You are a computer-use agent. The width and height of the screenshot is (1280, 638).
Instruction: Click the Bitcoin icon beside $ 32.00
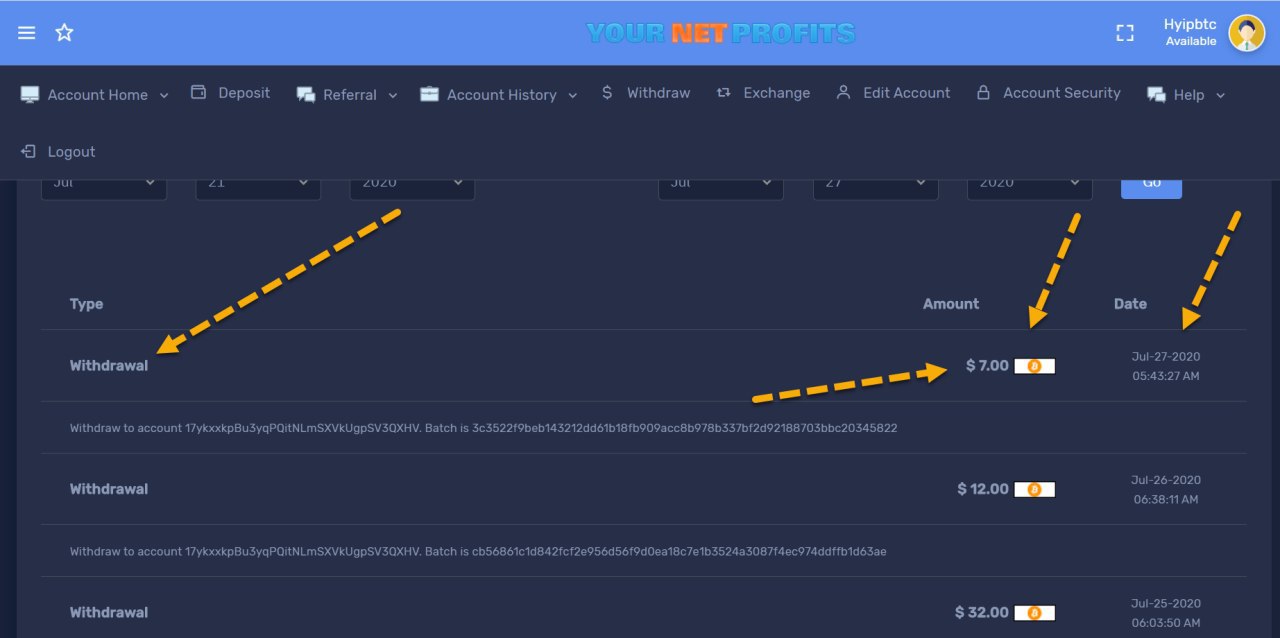(x=1034, y=613)
